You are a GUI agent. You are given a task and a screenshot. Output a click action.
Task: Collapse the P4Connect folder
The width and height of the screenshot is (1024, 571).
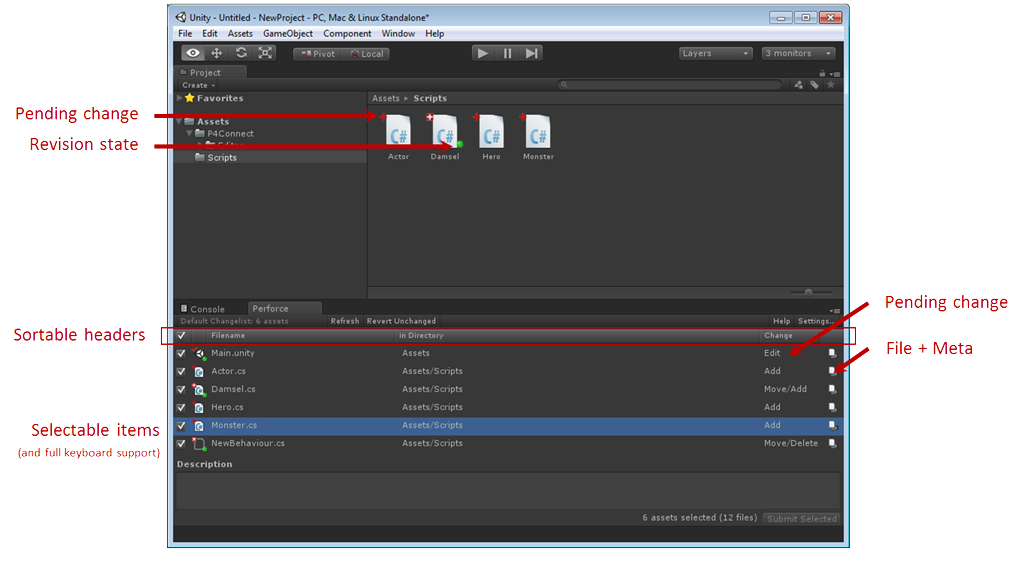189,133
